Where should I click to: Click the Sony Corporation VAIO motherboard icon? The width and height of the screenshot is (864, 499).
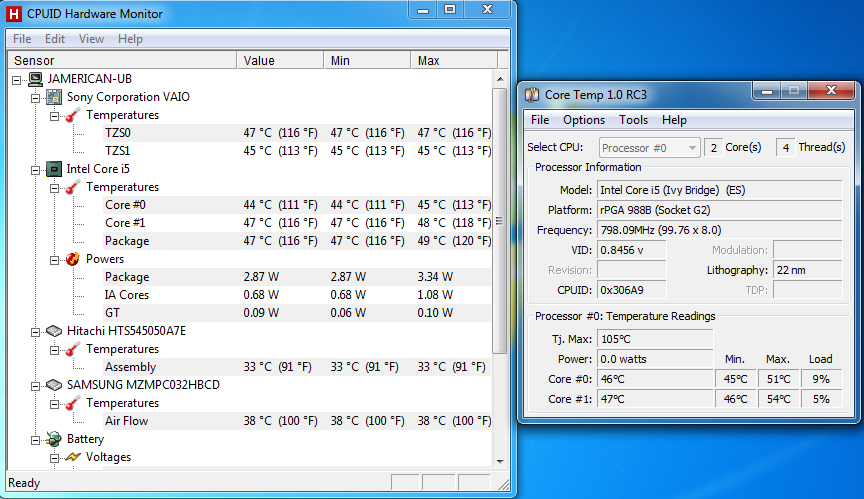coord(54,97)
